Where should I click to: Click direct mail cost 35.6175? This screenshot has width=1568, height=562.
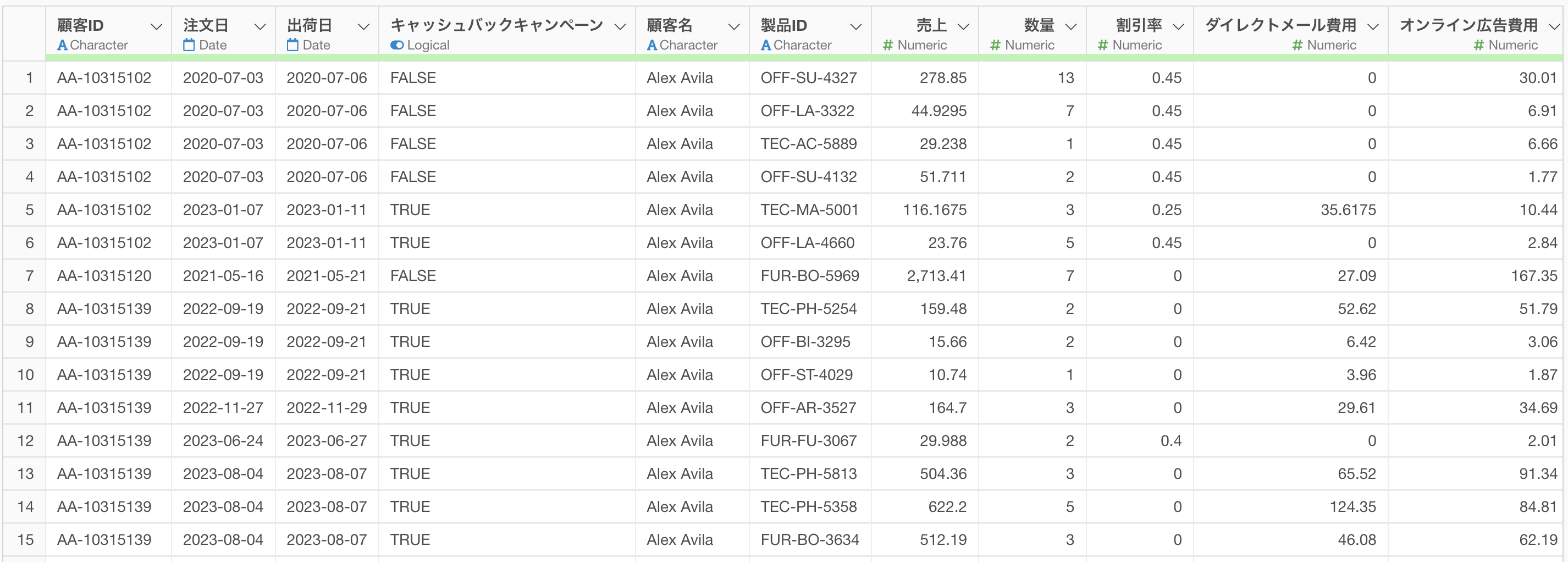click(x=1348, y=210)
